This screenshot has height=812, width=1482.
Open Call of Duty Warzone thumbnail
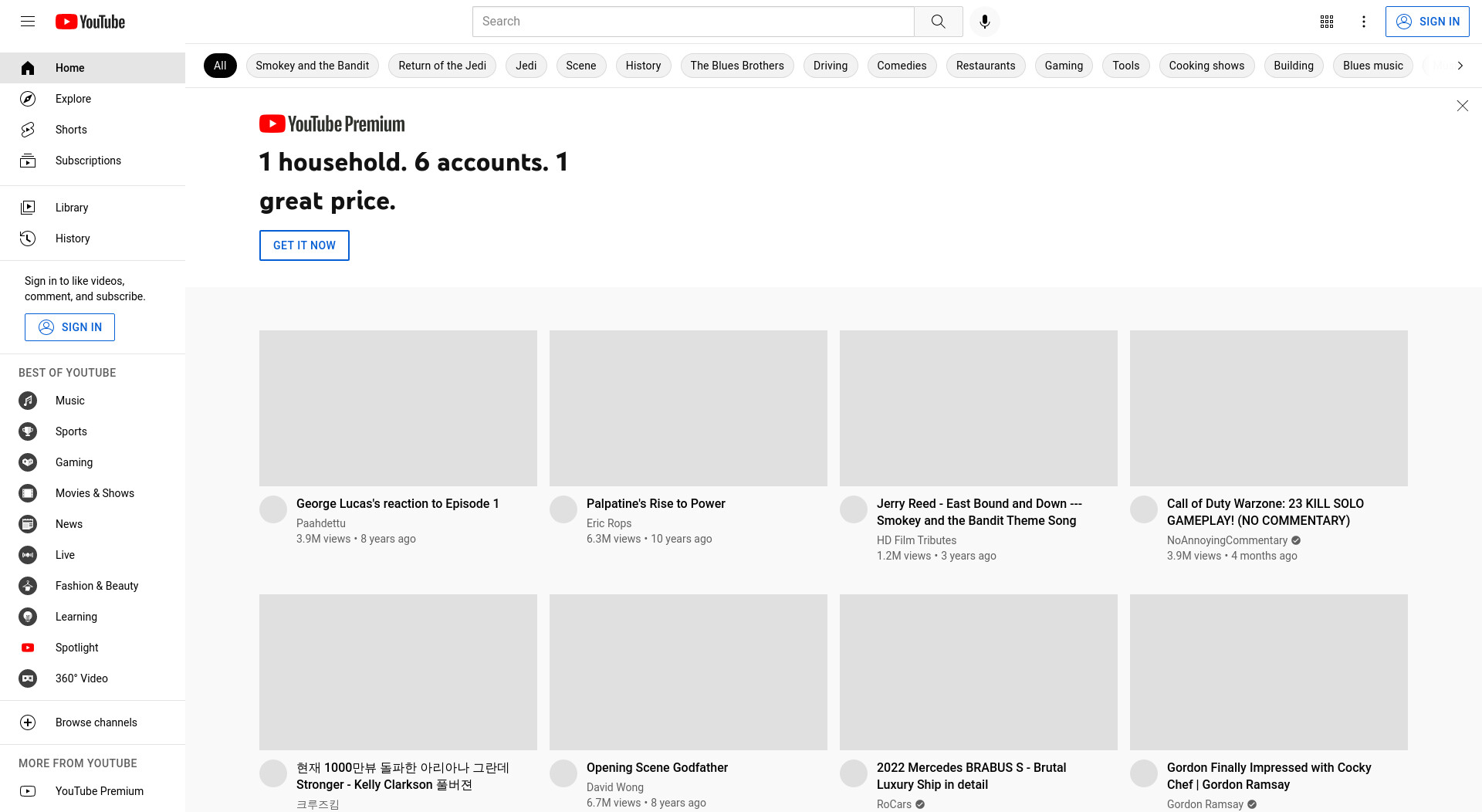coord(1269,408)
